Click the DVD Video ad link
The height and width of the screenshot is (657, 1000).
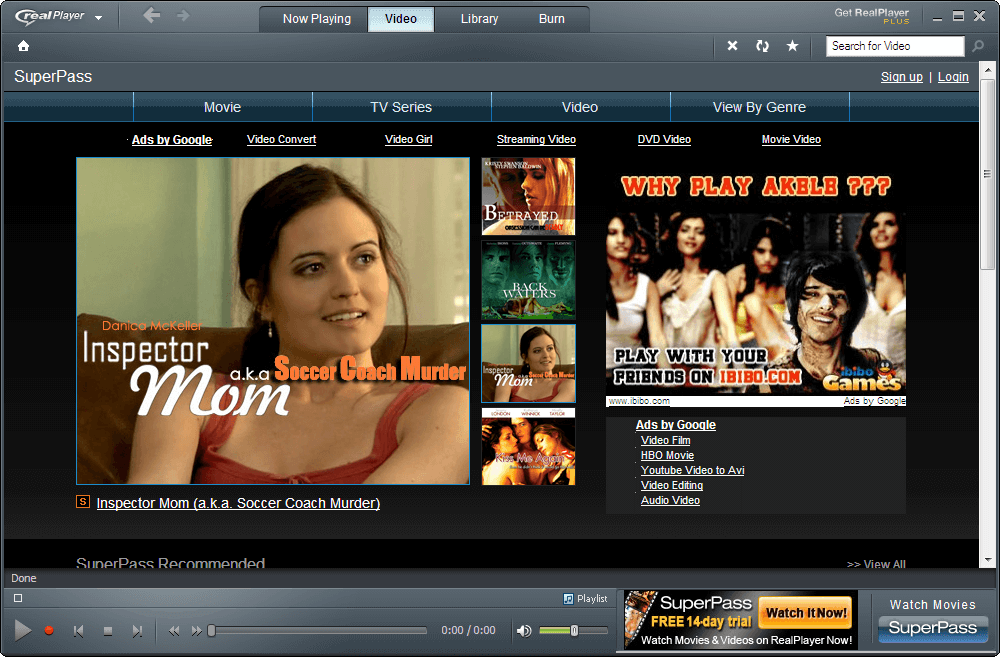[x=664, y=139]
